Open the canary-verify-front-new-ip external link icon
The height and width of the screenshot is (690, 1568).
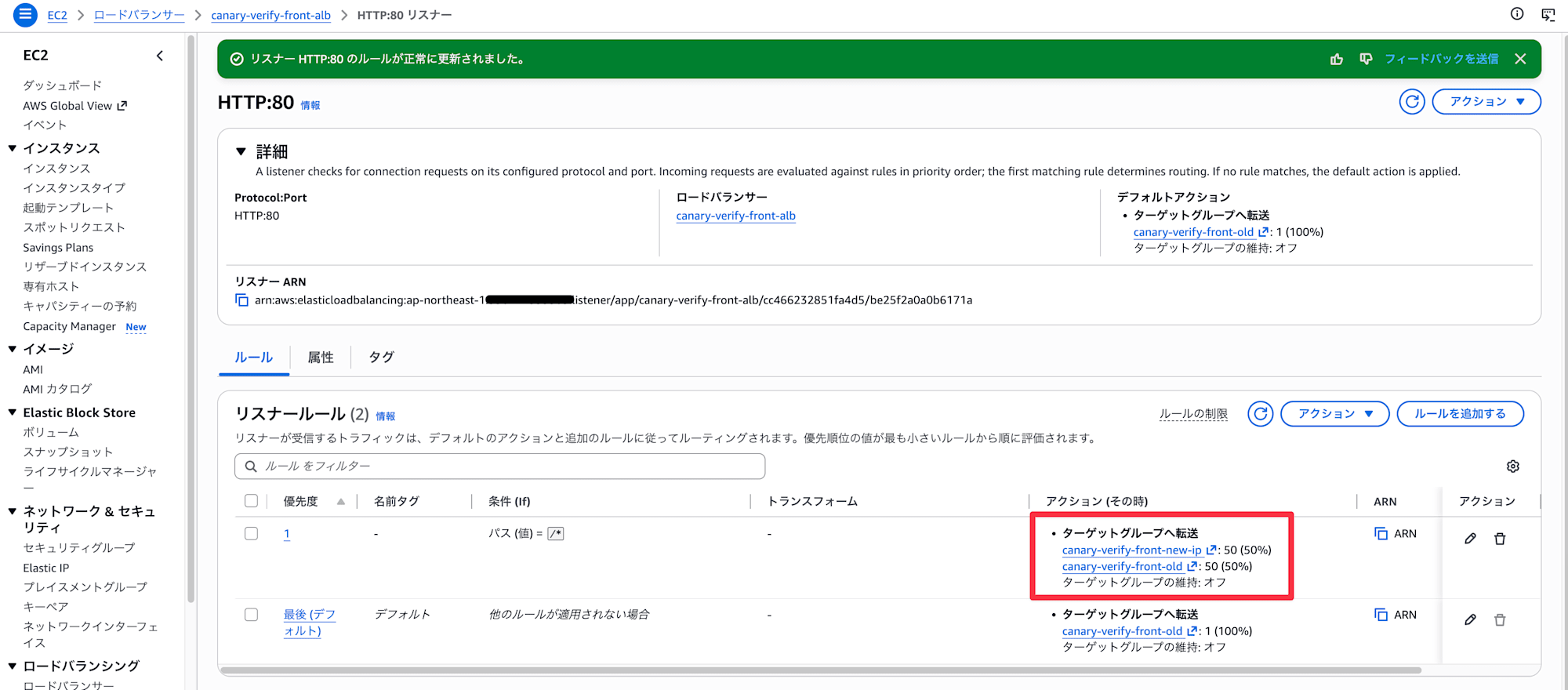click(x=1211, y=550)
